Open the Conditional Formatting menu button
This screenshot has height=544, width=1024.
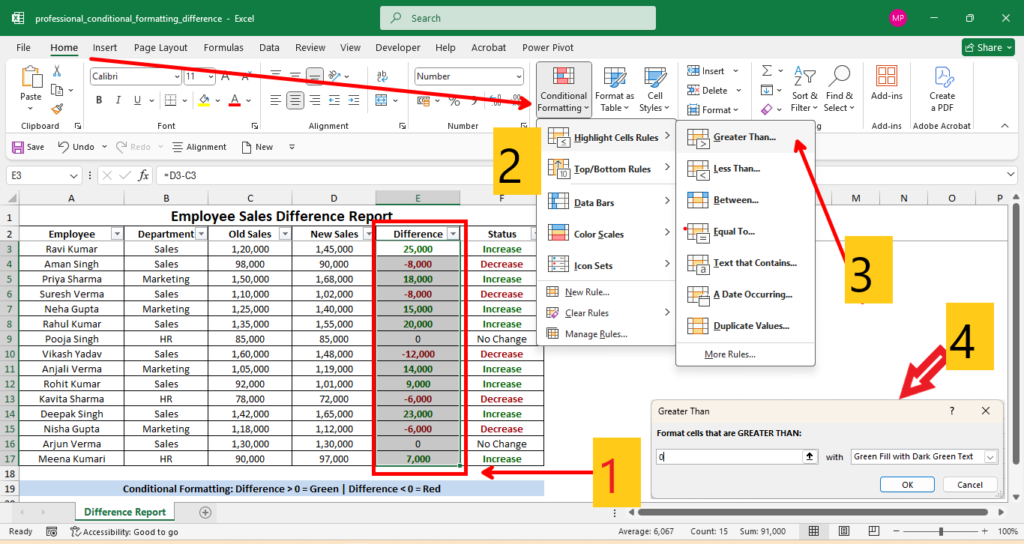tap(564, 89)
